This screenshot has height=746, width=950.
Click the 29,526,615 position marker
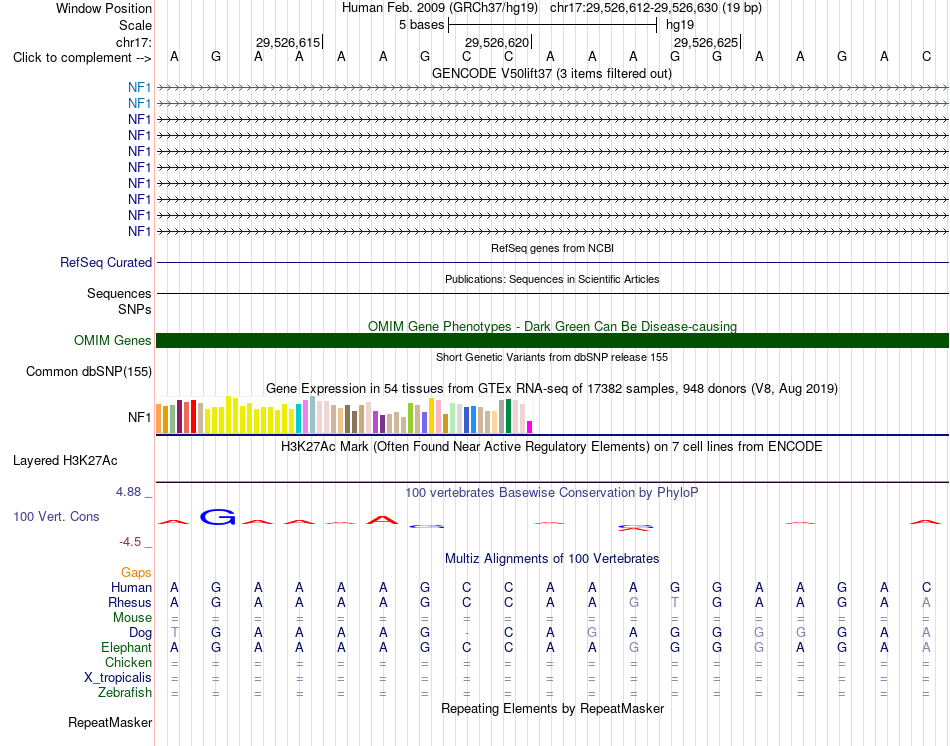288,42
